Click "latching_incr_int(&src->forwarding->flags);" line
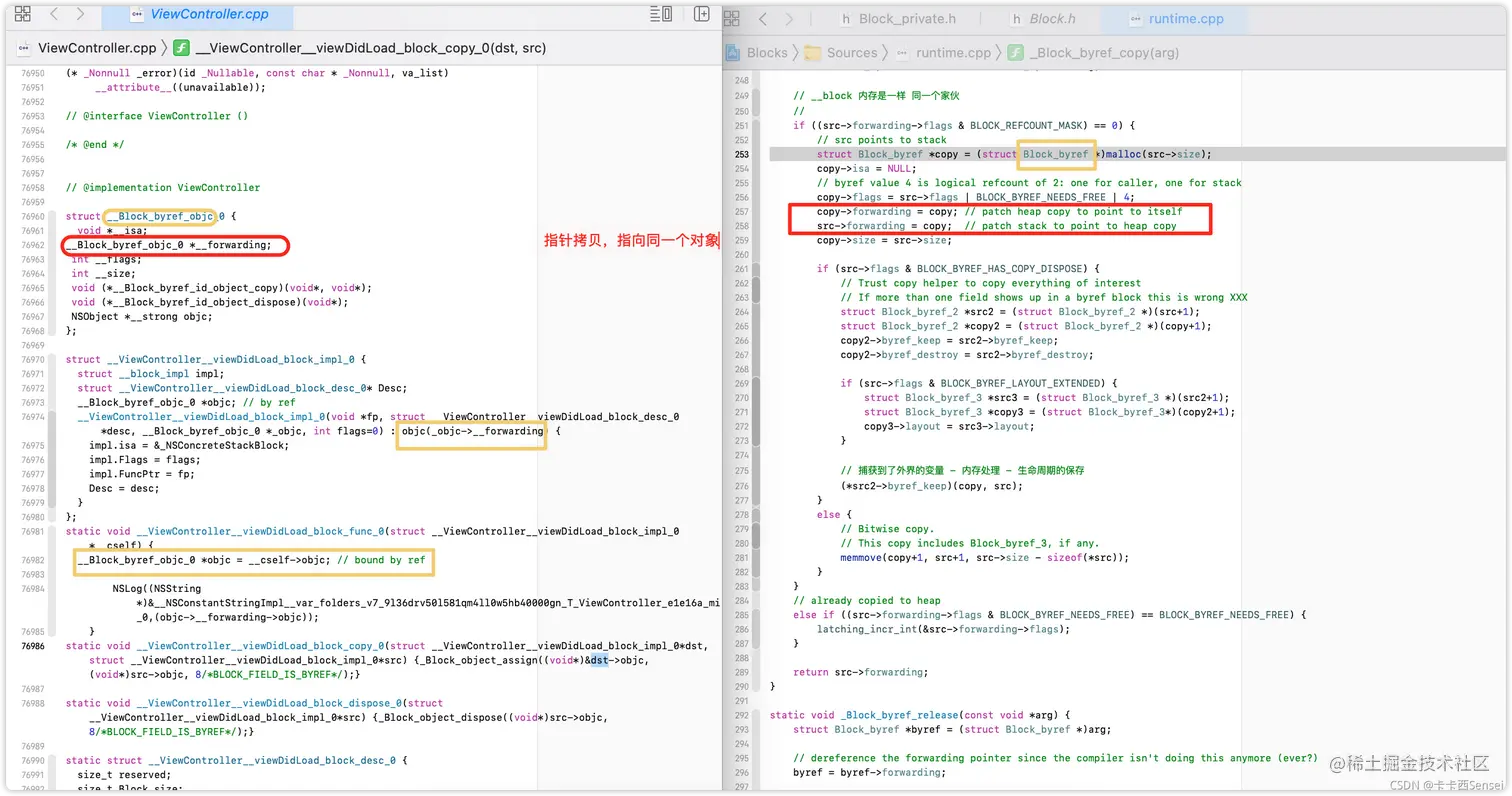 pyautogui.click(x=943, y=629)
